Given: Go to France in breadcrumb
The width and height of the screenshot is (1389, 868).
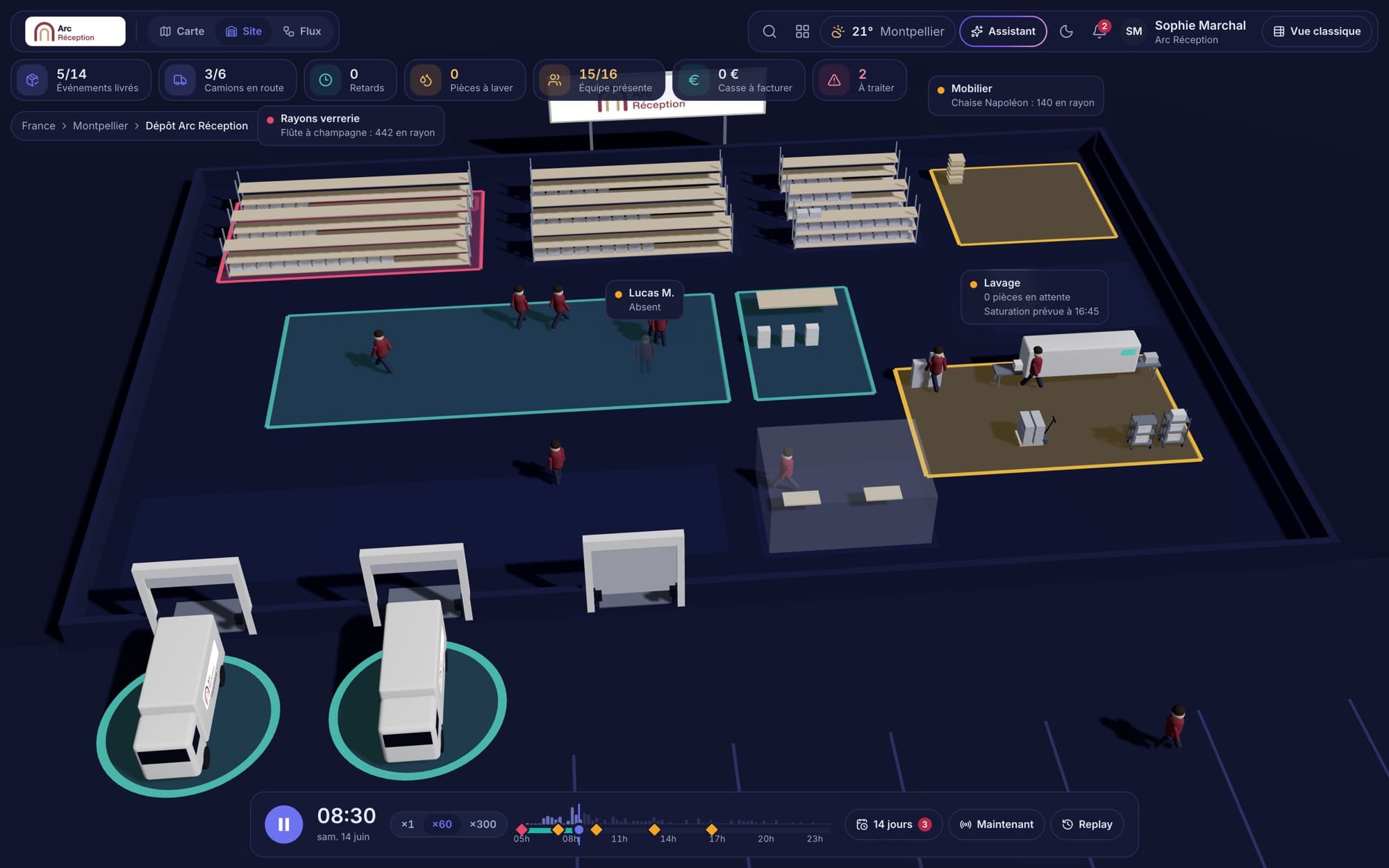Looking at the screenshot, I should click(38, 126).
